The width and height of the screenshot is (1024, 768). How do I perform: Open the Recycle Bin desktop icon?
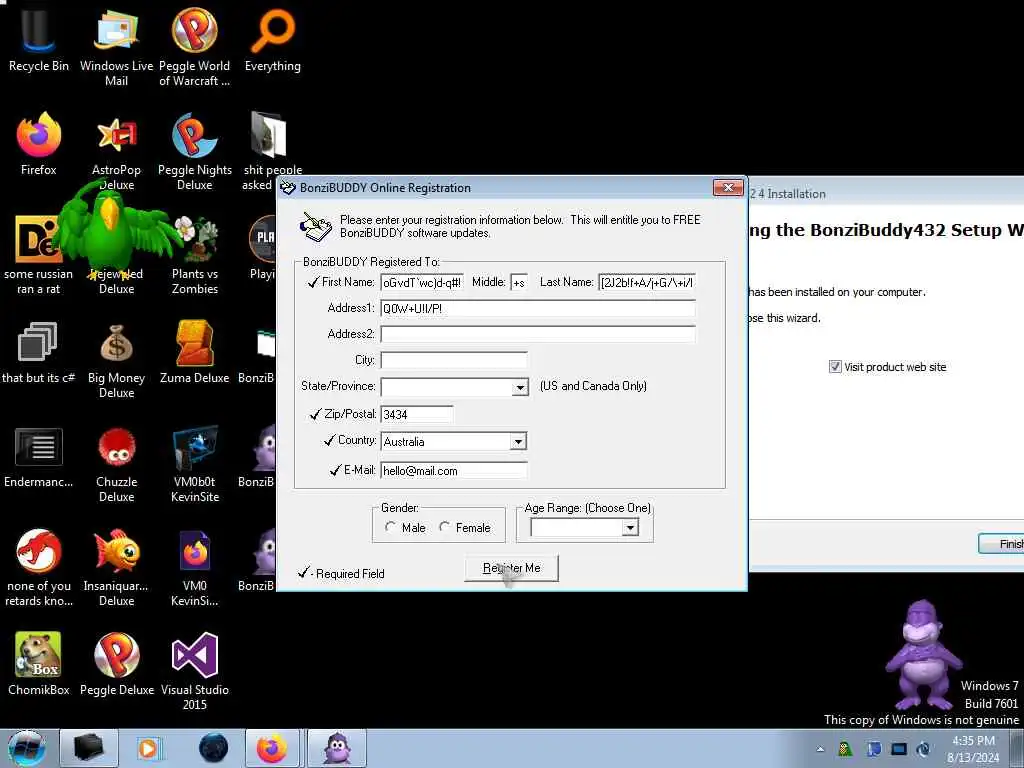(x=39, y=39)
